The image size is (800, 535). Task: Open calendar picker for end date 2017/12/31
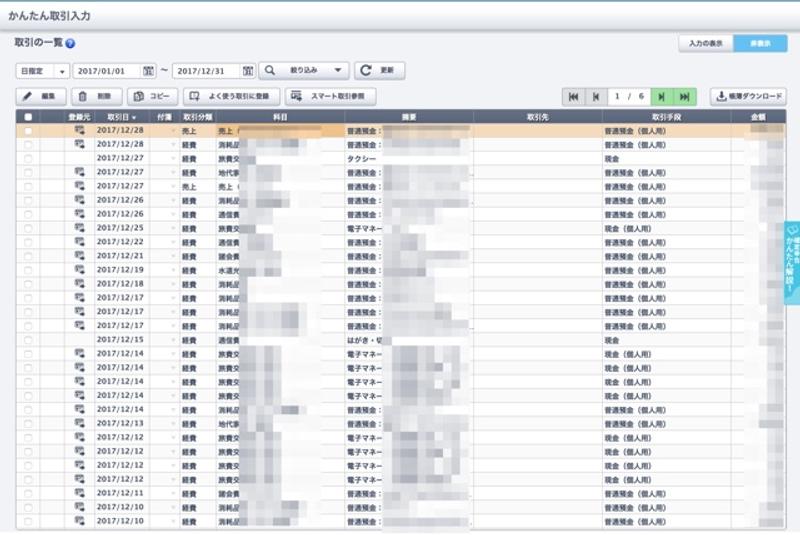click(248, 71)
